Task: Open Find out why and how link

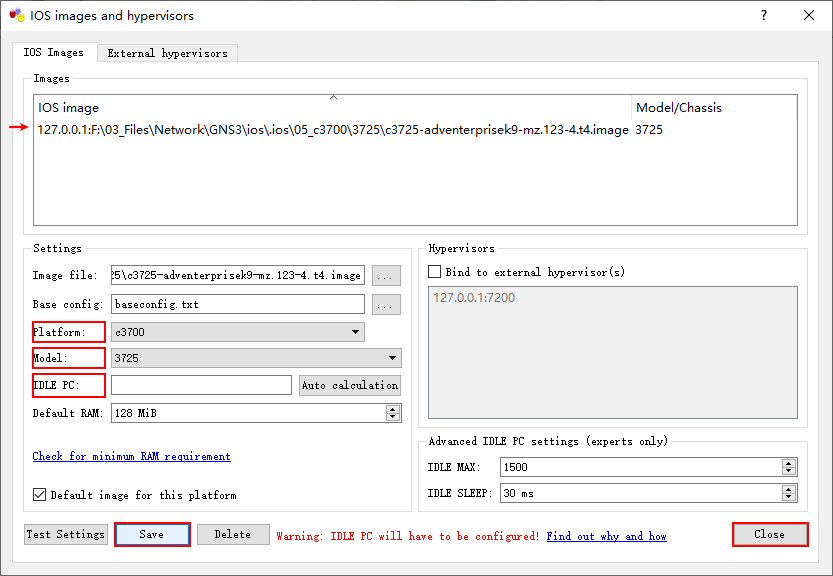Action: point(607,536)
